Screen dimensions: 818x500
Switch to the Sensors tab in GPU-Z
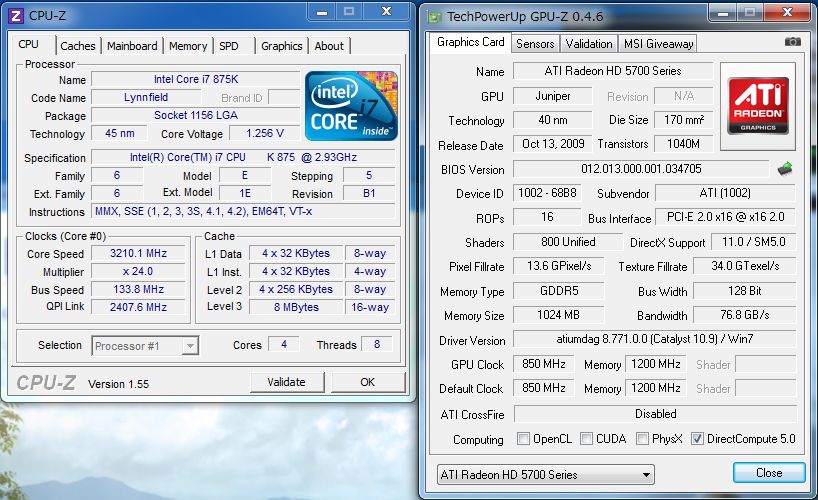point(535,44)
